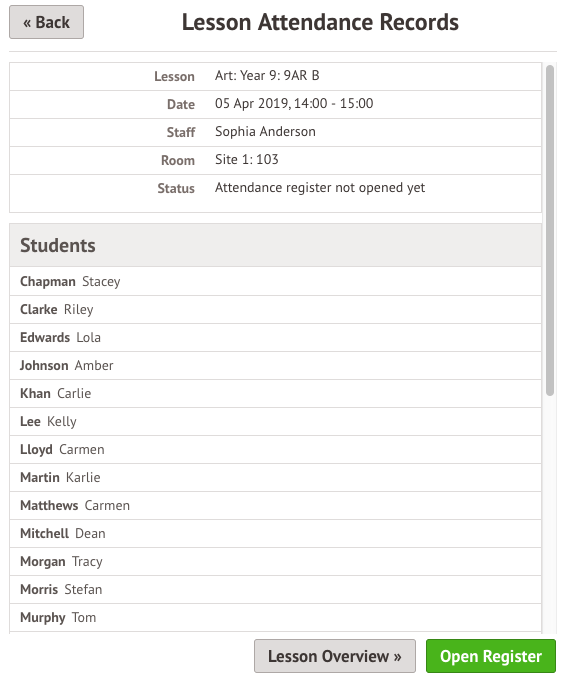Select student Lee Kelly
The width and height of the screenshot is (570, 680).
pyautogui.click(x=275, y=422)
